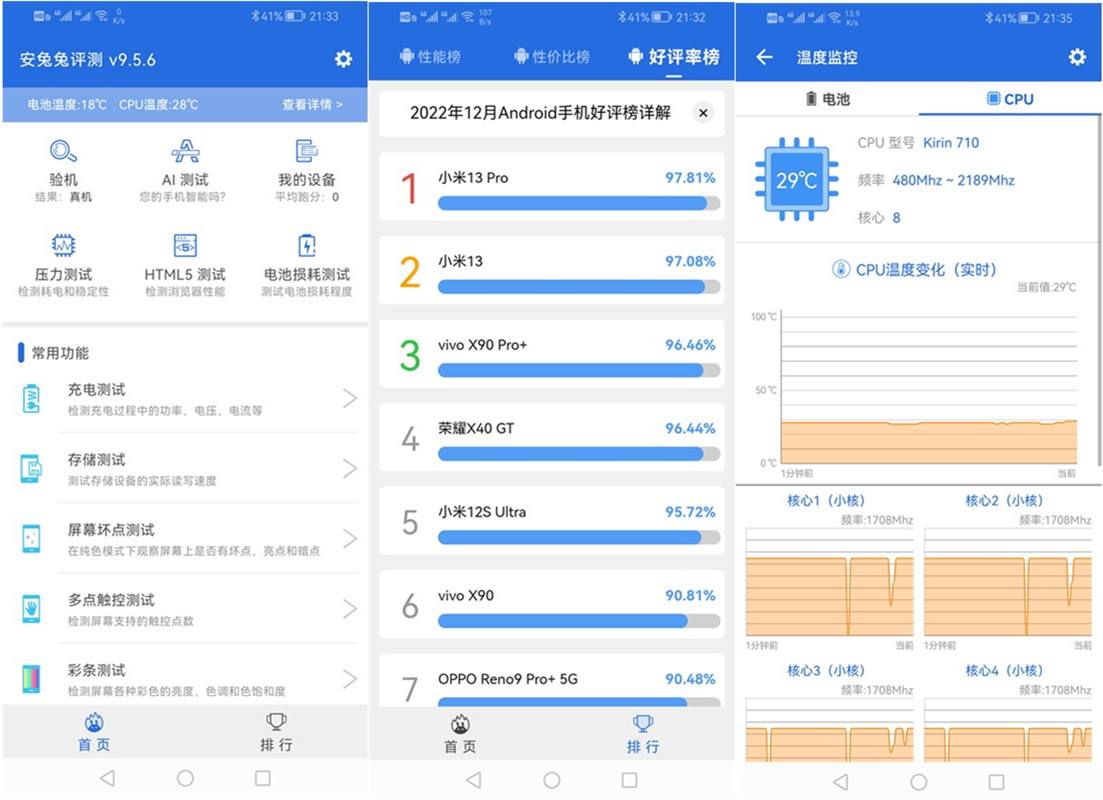Launch the AI 测试 benchmark
Image resolution: width=1103 pixels, height=800 pixels.
(185, 152)
